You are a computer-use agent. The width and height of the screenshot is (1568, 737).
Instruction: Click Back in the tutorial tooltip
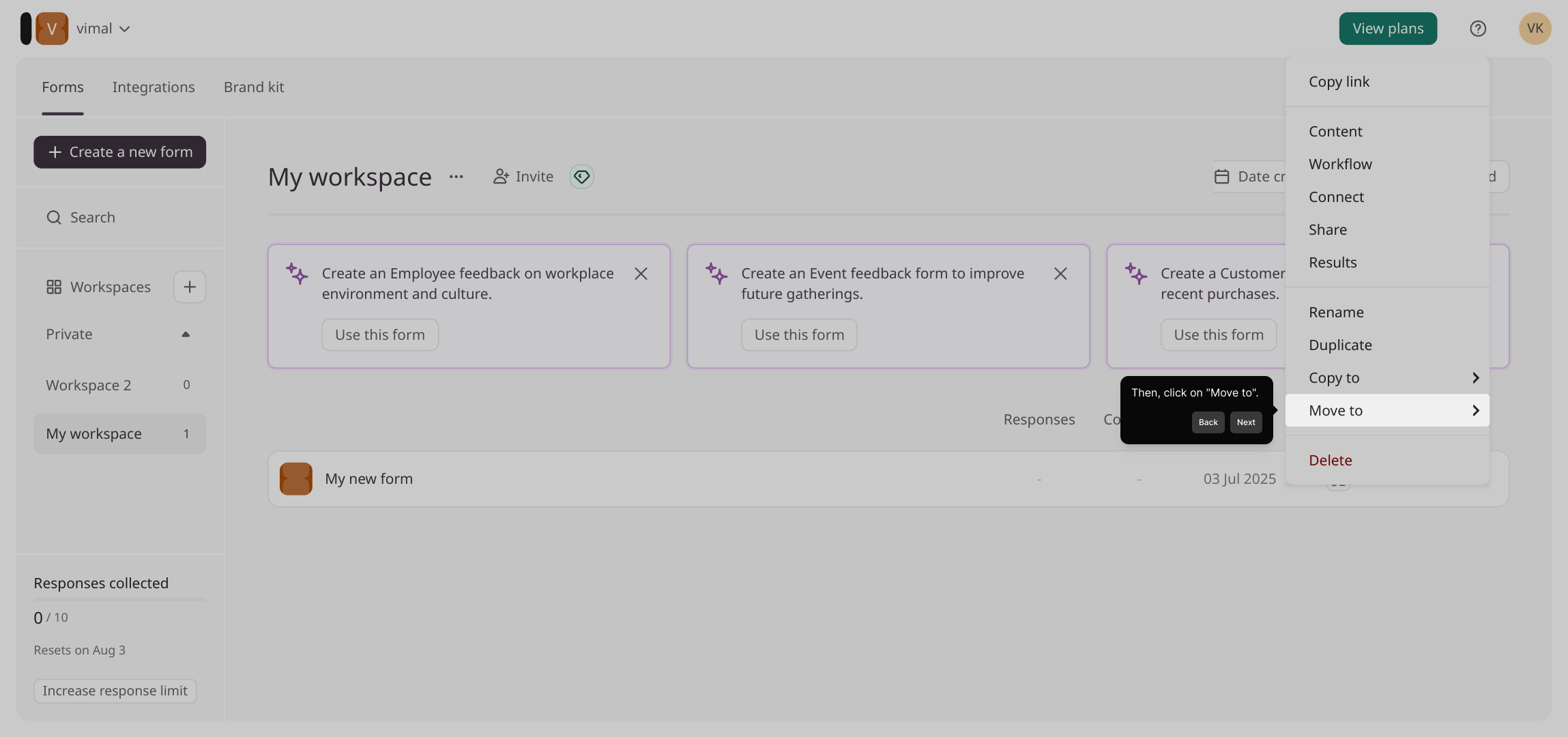(1208, 422)
